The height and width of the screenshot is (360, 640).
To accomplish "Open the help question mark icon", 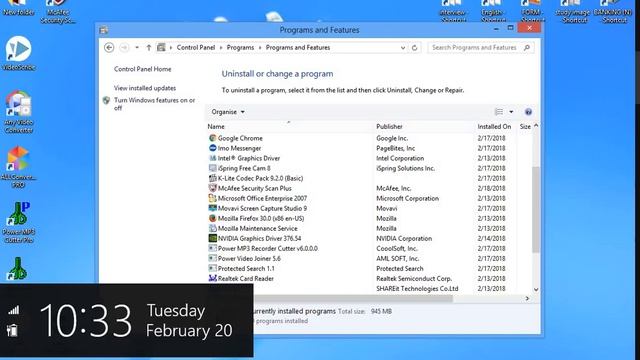I will coord(528,112).
